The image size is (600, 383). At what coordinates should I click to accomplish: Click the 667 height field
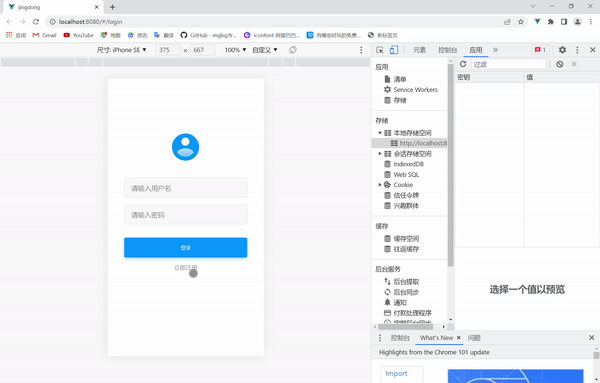click(x=202, y=50)
